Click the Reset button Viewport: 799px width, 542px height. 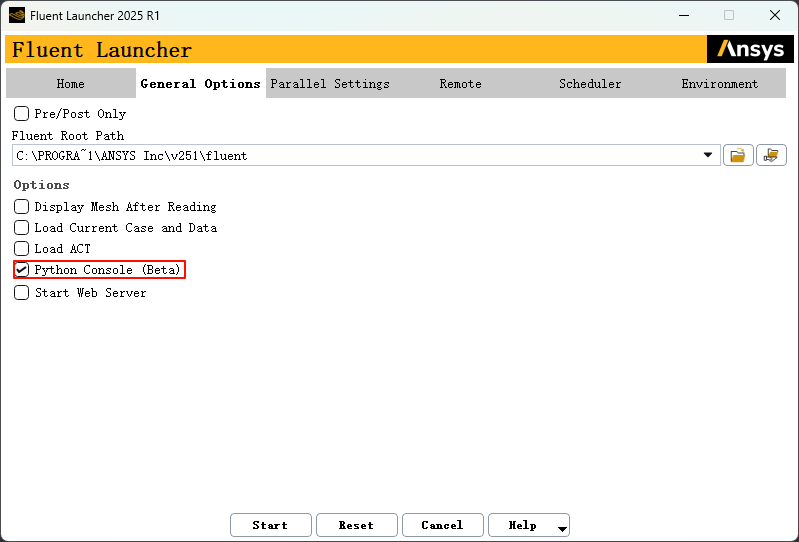pyautogui.click(x=357, y=525)
